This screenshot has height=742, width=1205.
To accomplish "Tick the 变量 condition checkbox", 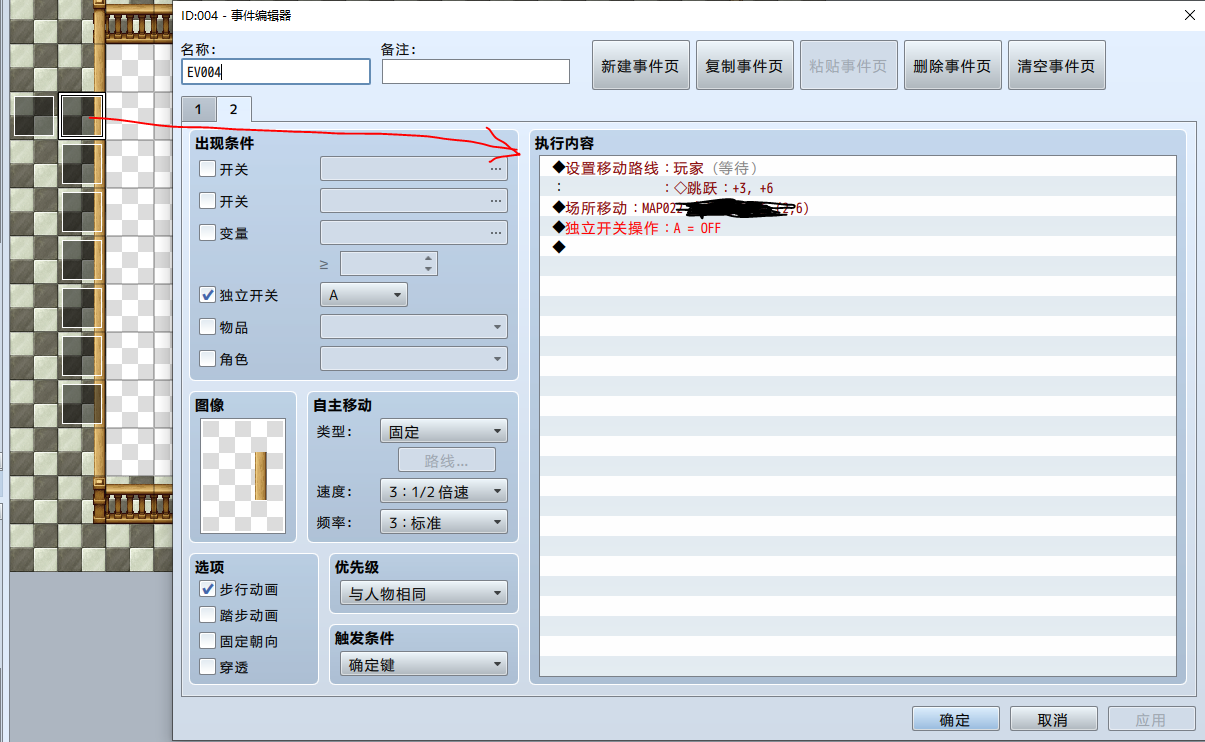I will (x=207, y=234).
